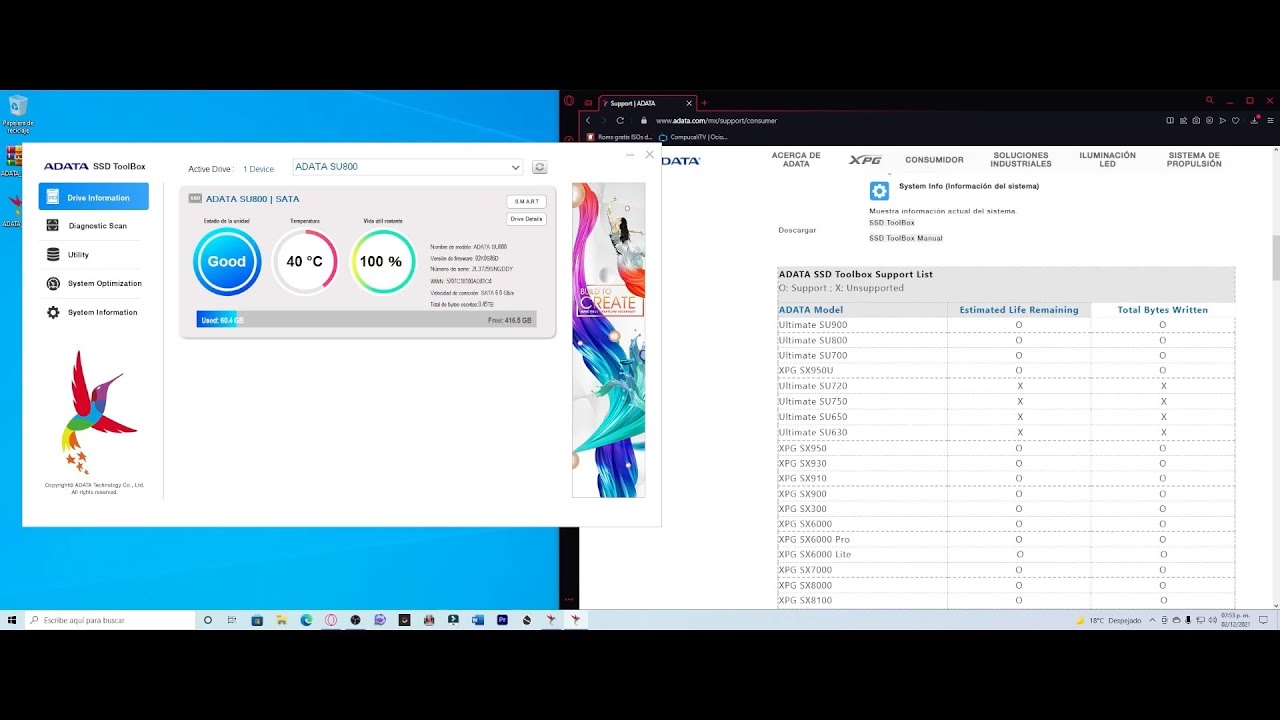Open the S.M.A.R.T. details button
Viewport: 1280px width, 720px height.
[x=526, y=201]
